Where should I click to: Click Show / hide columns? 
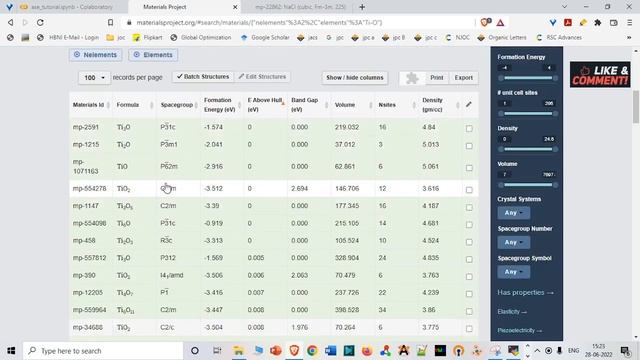tap(355, 78)
